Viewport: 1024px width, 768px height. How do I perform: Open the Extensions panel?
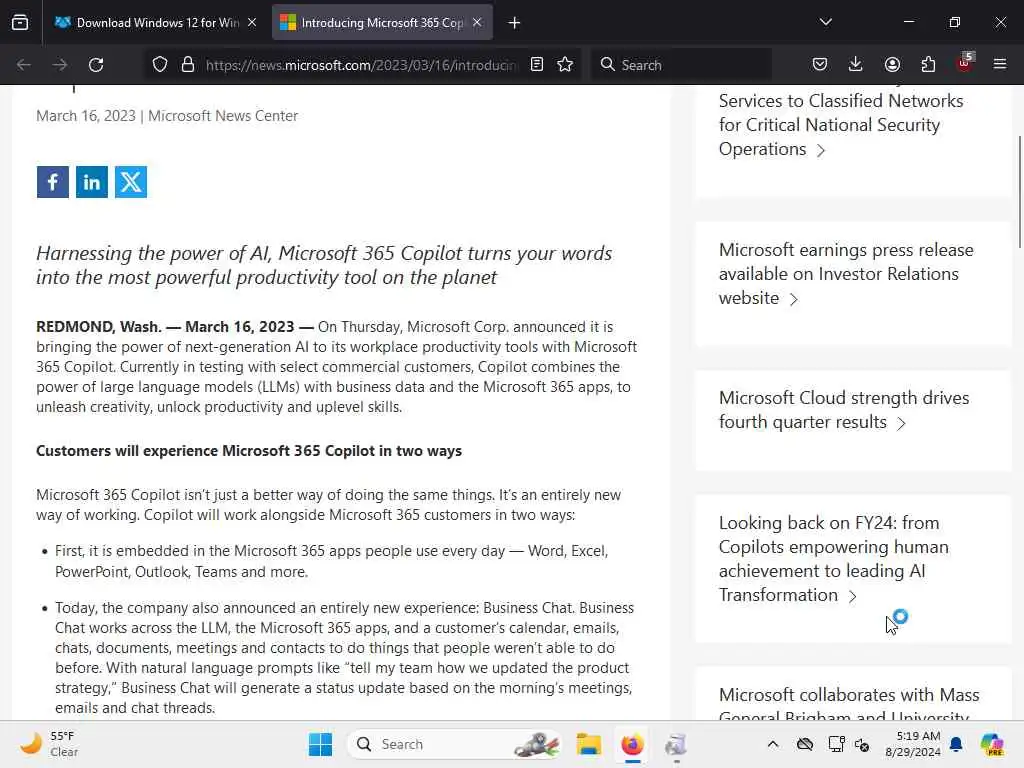(x=928, y=65)
